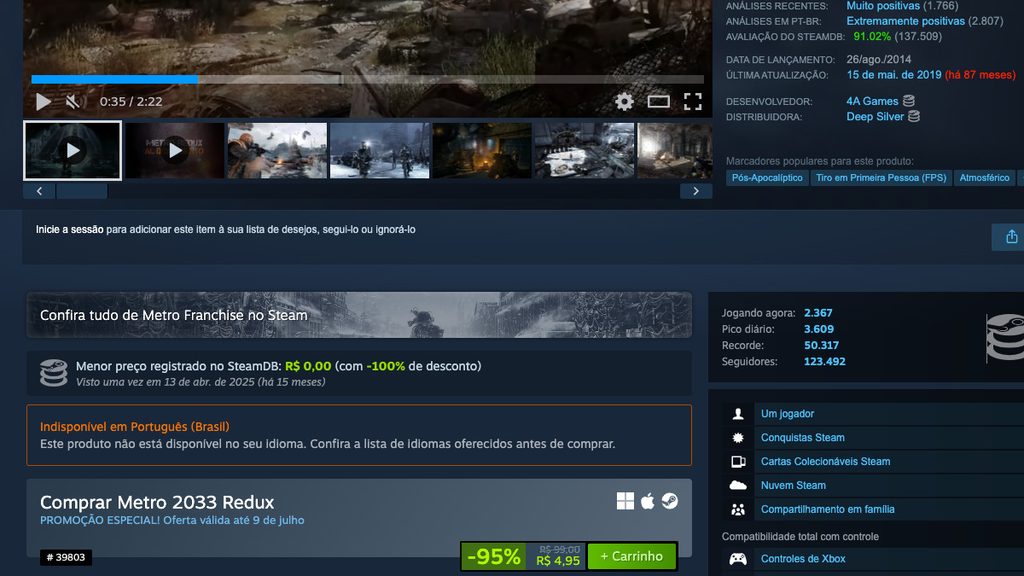Add Metro 2033 Redux to cart
Viewport: 1024px width, 576px height.
[632, 556]
